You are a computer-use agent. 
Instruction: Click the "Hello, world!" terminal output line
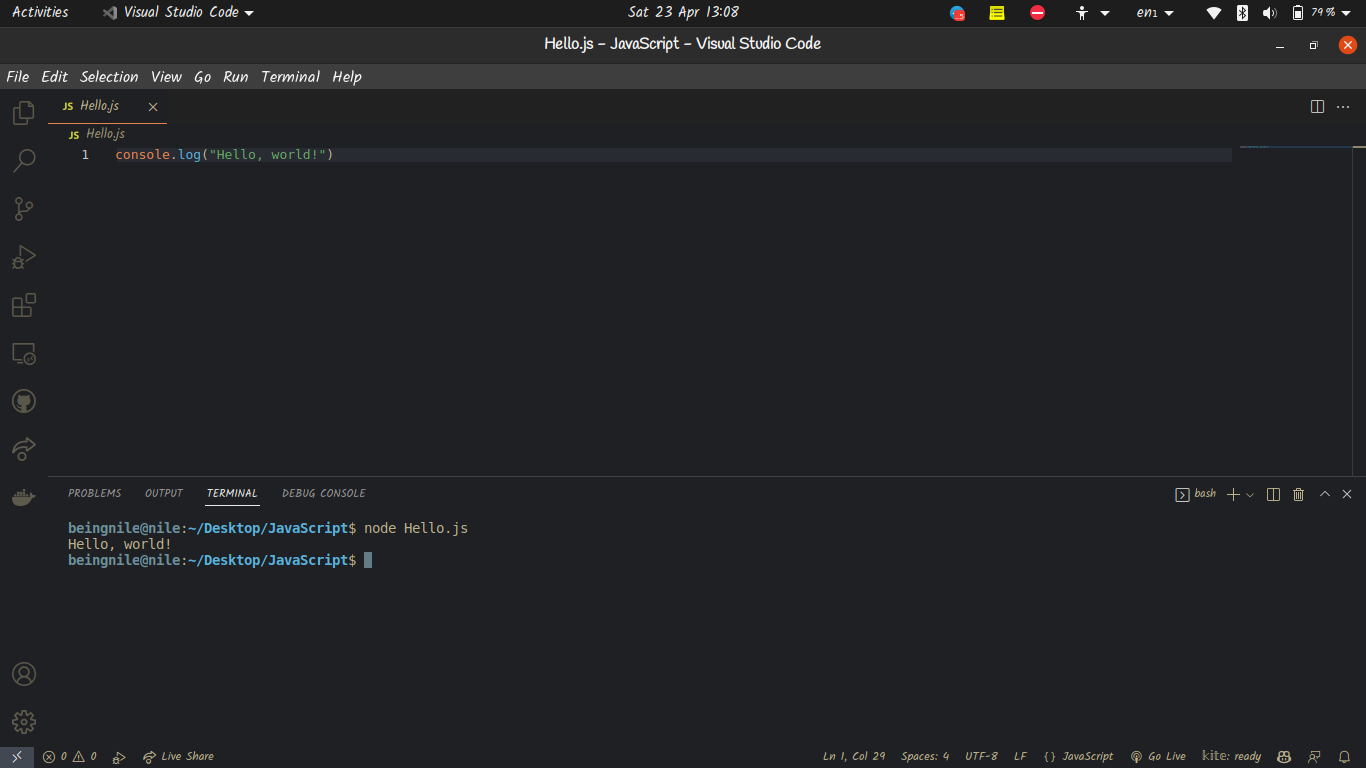tap(120, 544)
